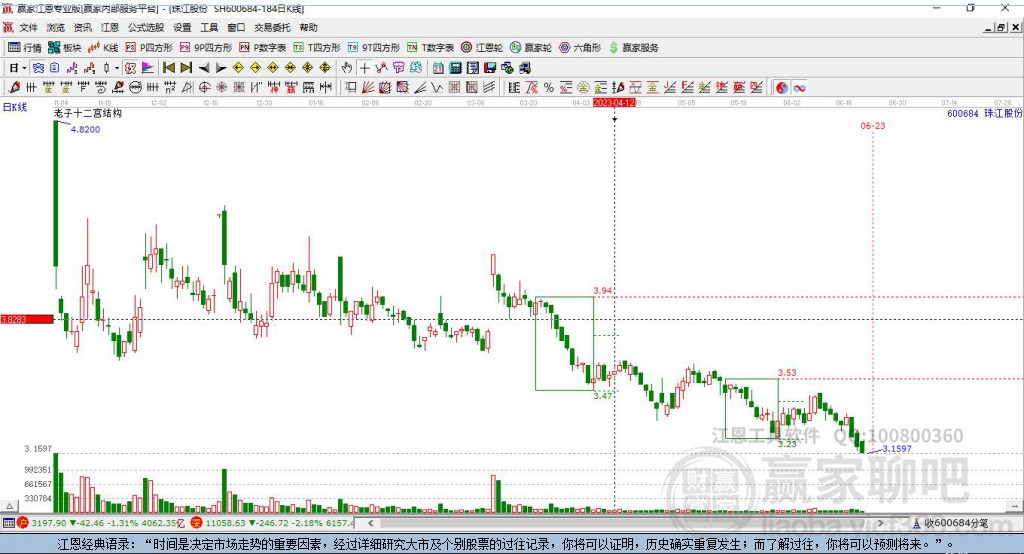This screenshot has height=554, width=1024.
Task: Click the 老子十二宫结构 indicator title
Action: tap(88, 113)
